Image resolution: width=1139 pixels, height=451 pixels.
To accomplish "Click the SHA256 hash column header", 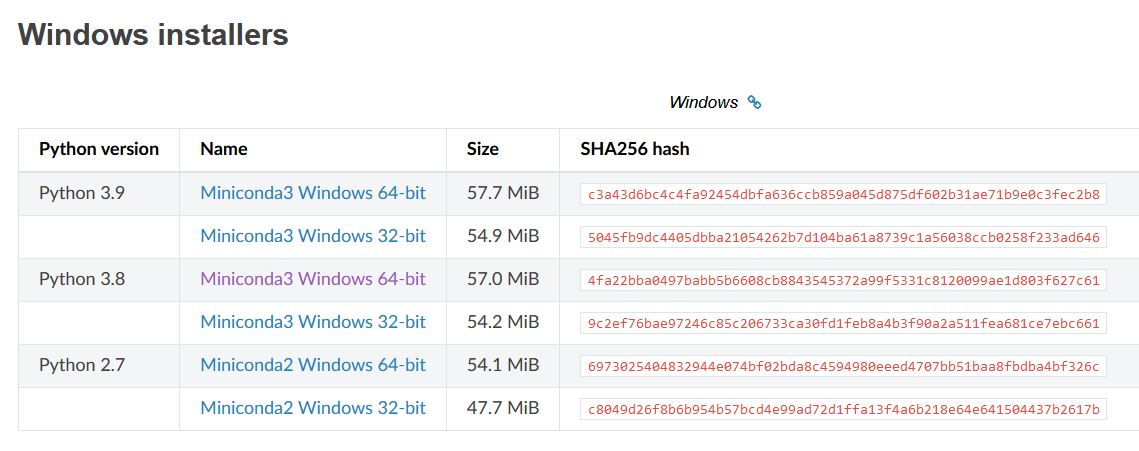I will 635,149.
